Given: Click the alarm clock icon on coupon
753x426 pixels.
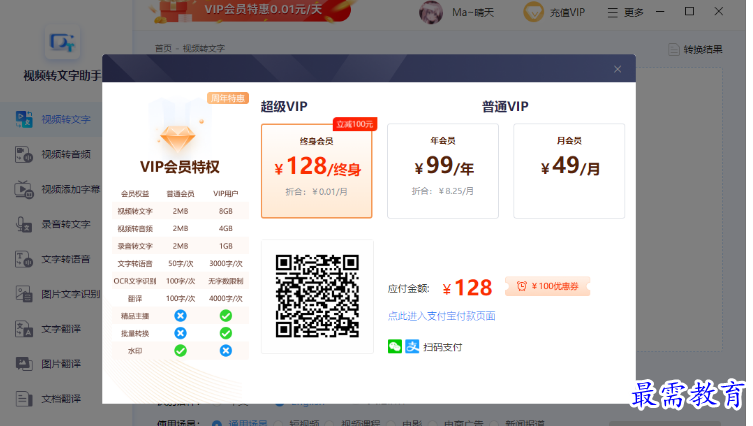Looking at the screenshot, I should (x=522, y=286).
